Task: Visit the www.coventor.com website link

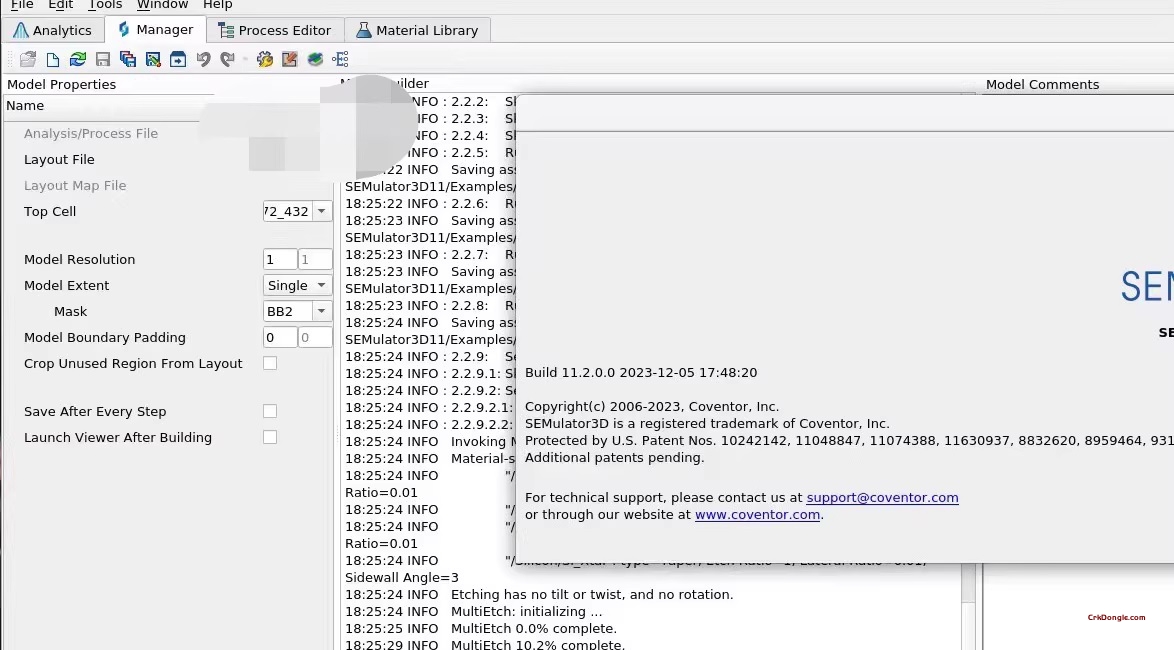Action: click(x=757, y=514)
